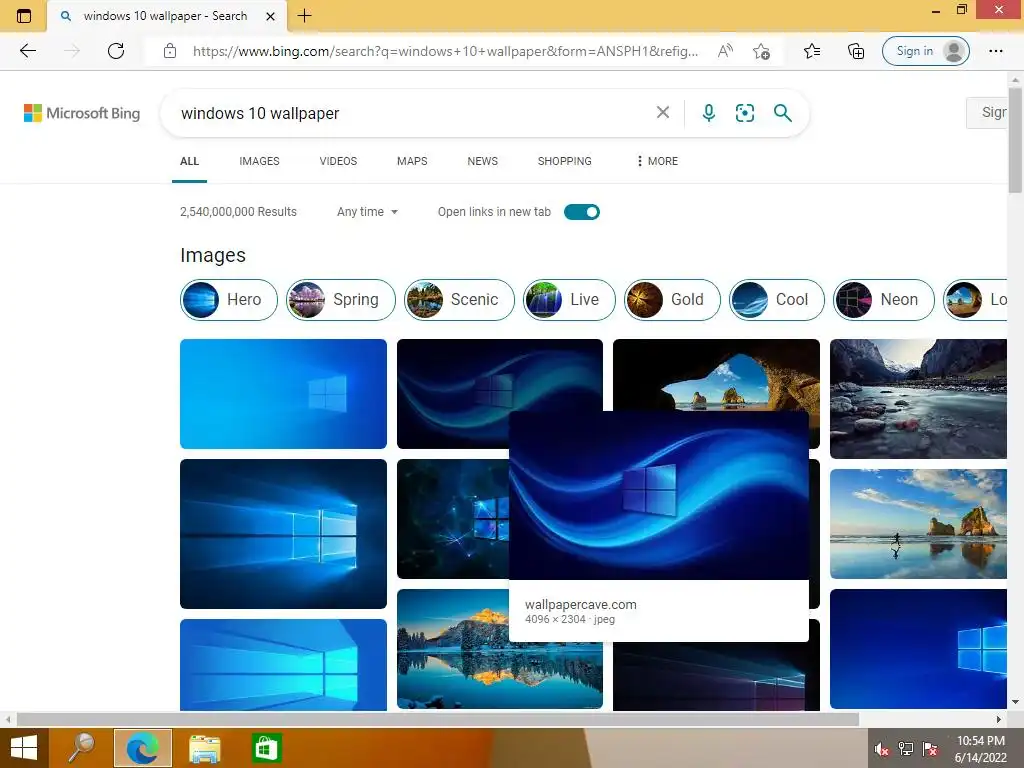1024x768 pixels.
Task: Open Microsoft Store from taskbar
Action: pyautogui.click(x=266, y=748)
